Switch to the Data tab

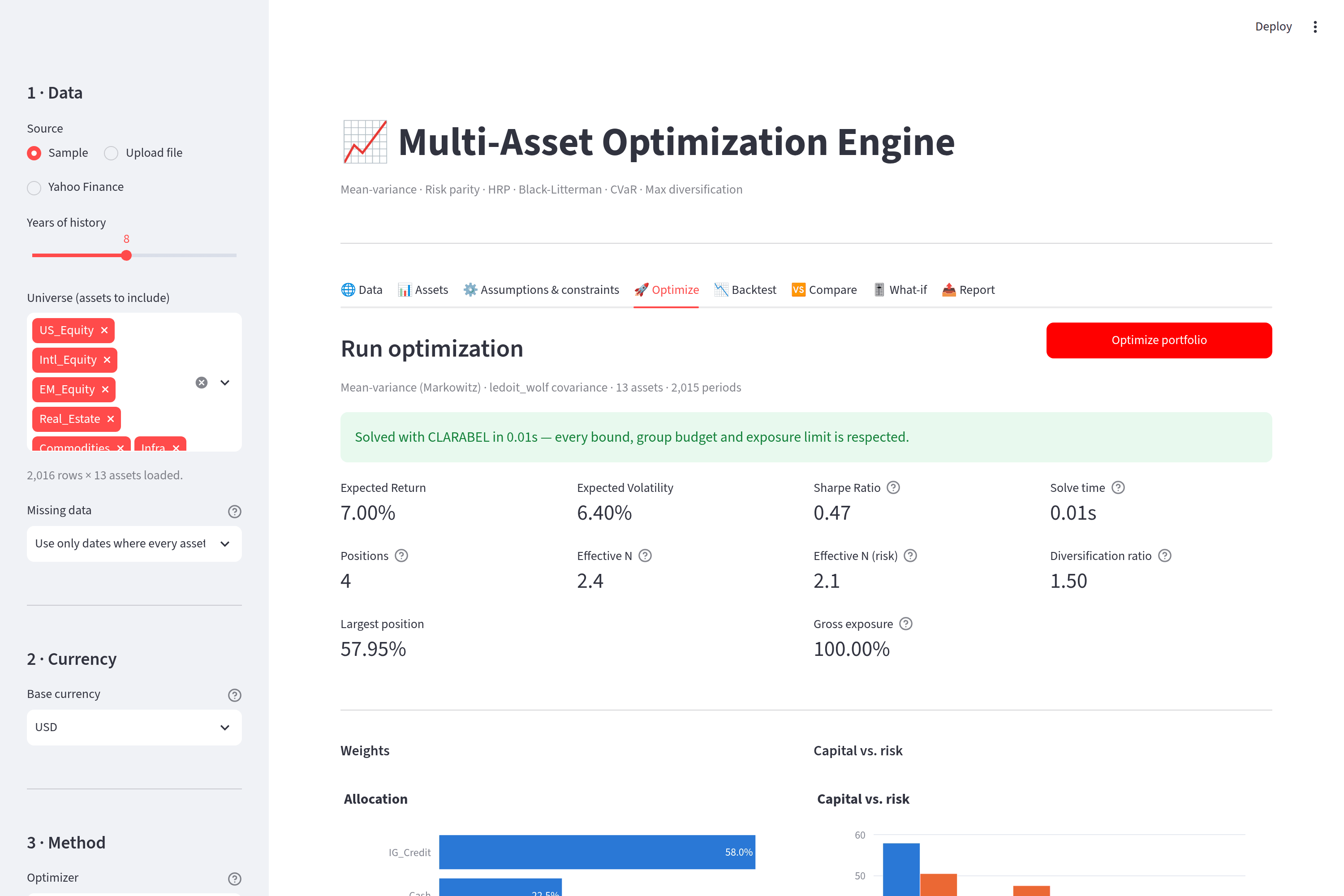362,290
